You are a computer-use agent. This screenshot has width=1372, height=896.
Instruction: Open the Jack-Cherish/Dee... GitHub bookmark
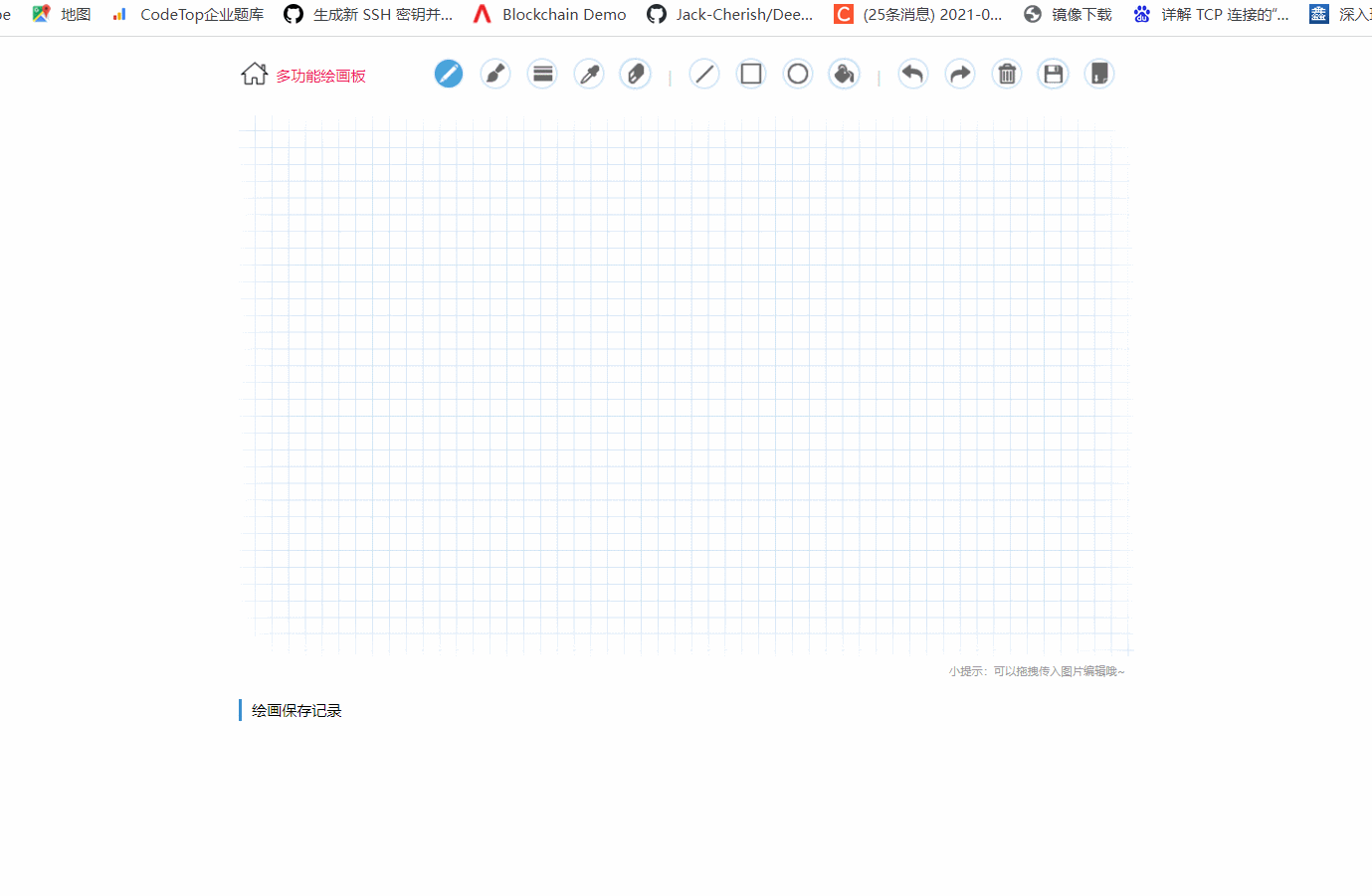[x=730, y=14]
